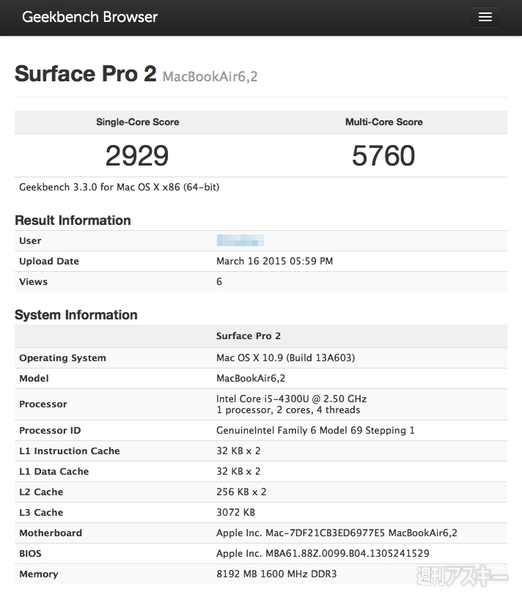
Task: Select L2 Cache value 256 KB x 2
Action: click(241, 492)
